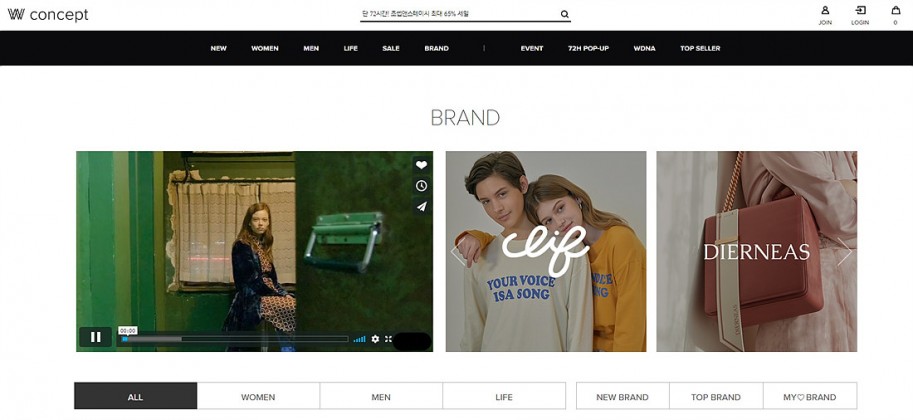Toggle video fullscreen icon
913x420 pixels.
pyautogui.click(x=388, y=338)
